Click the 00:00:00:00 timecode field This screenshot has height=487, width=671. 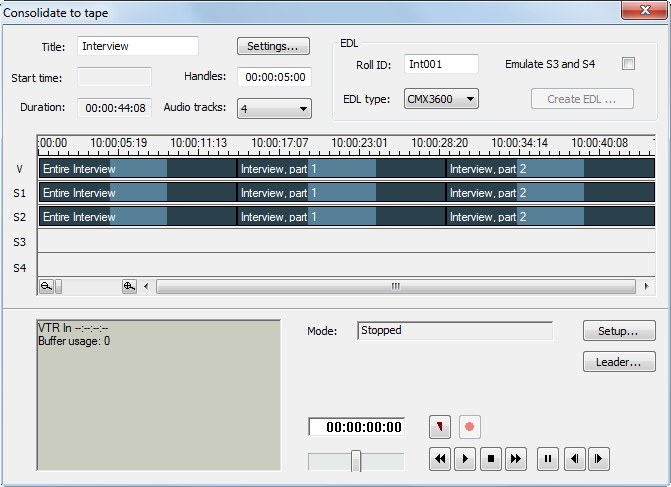356,427
